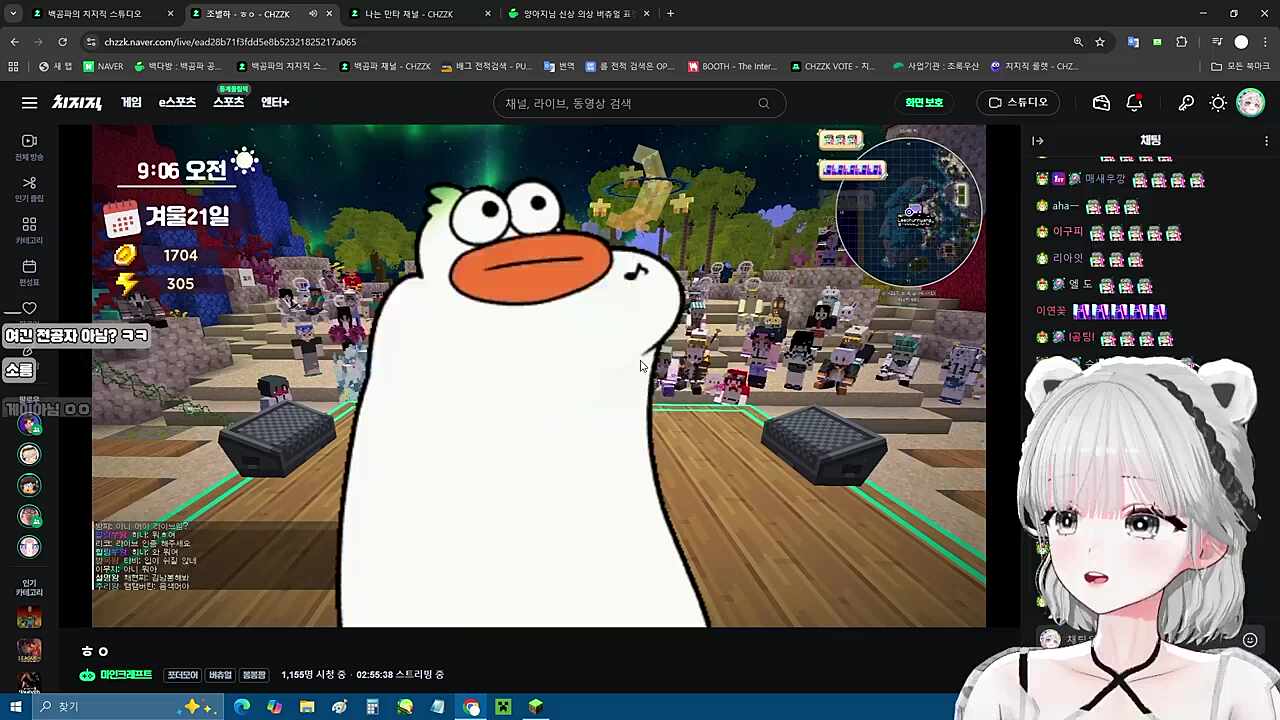Click the key icon in header
This screenshot has width=1280, height=720.
[x=1186, y=103]
